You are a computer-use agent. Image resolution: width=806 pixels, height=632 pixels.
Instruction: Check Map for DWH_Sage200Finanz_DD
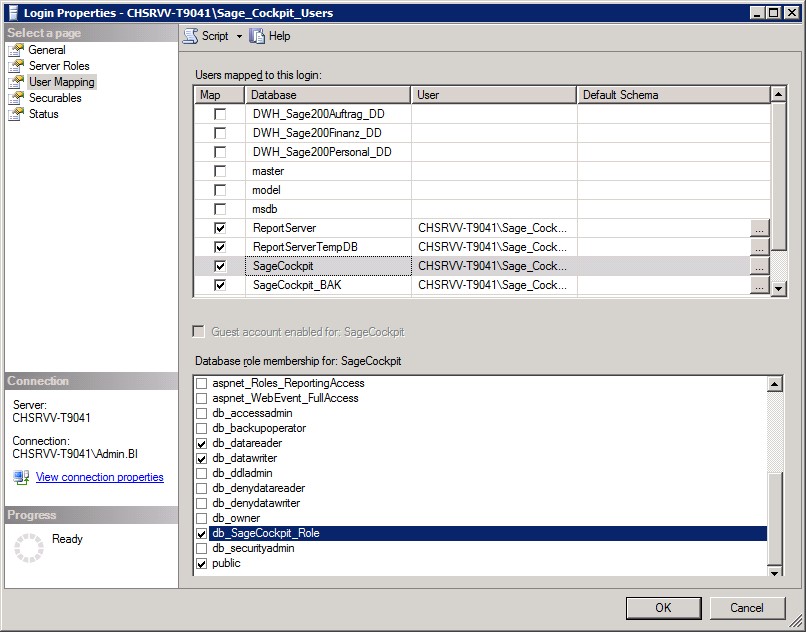220,133
